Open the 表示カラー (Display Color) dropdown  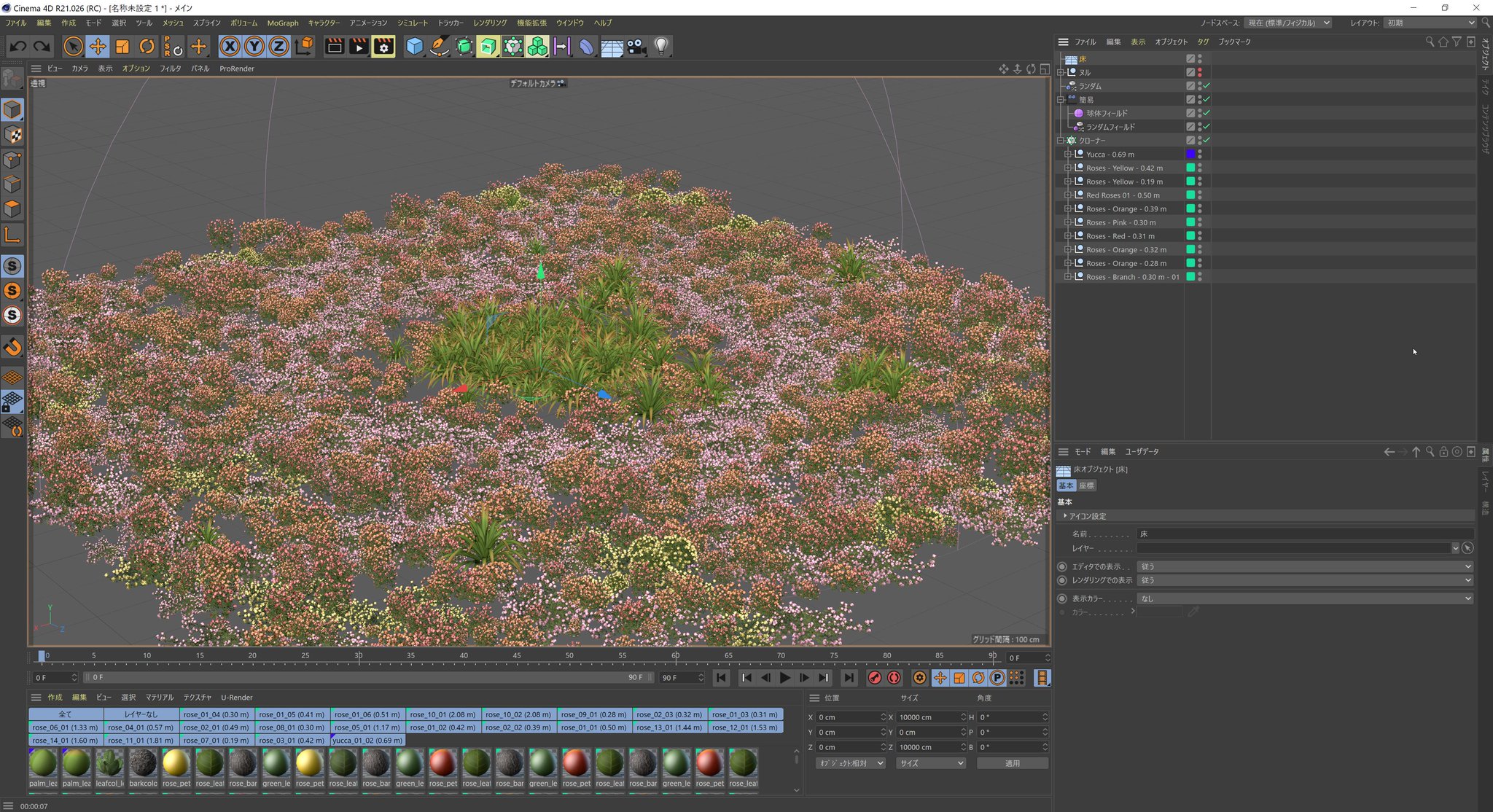1304,598
